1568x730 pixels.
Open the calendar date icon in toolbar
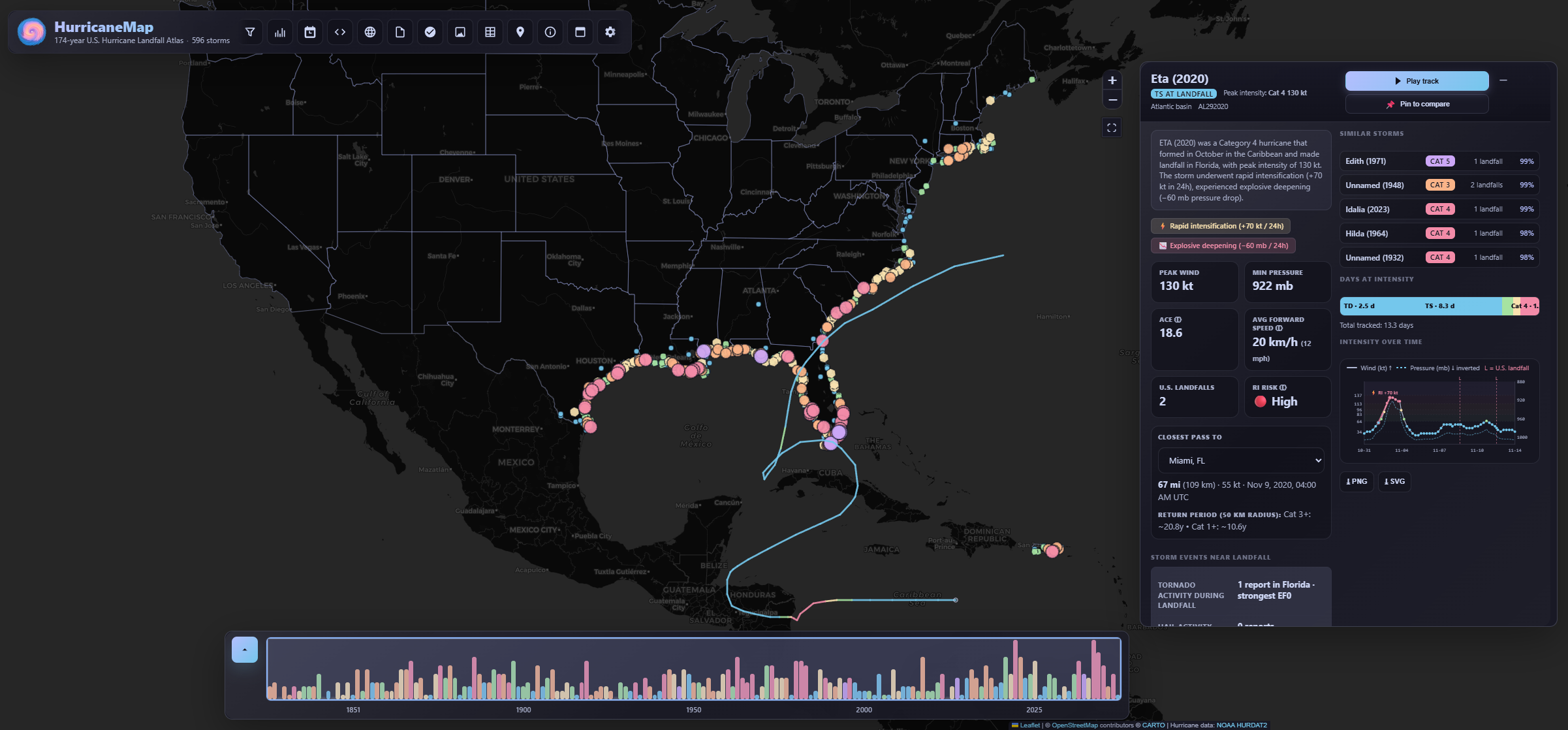pos(310,32)
